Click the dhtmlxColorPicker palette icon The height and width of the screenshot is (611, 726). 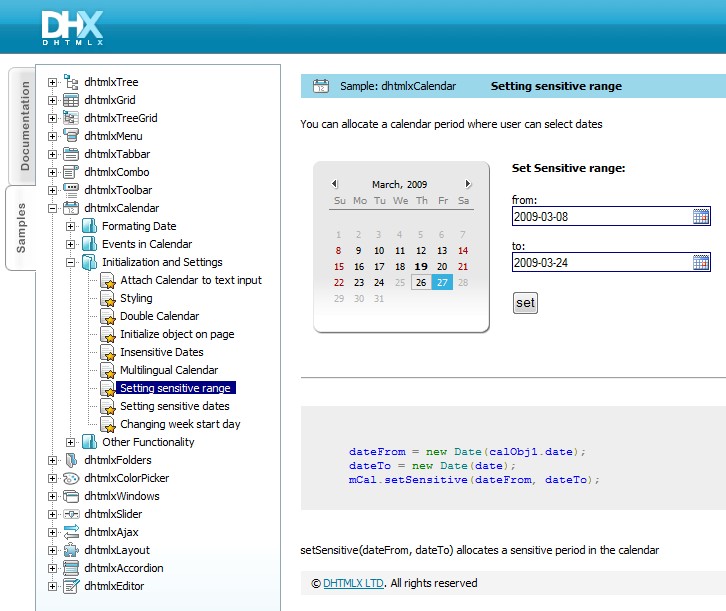tap(71, 478)
